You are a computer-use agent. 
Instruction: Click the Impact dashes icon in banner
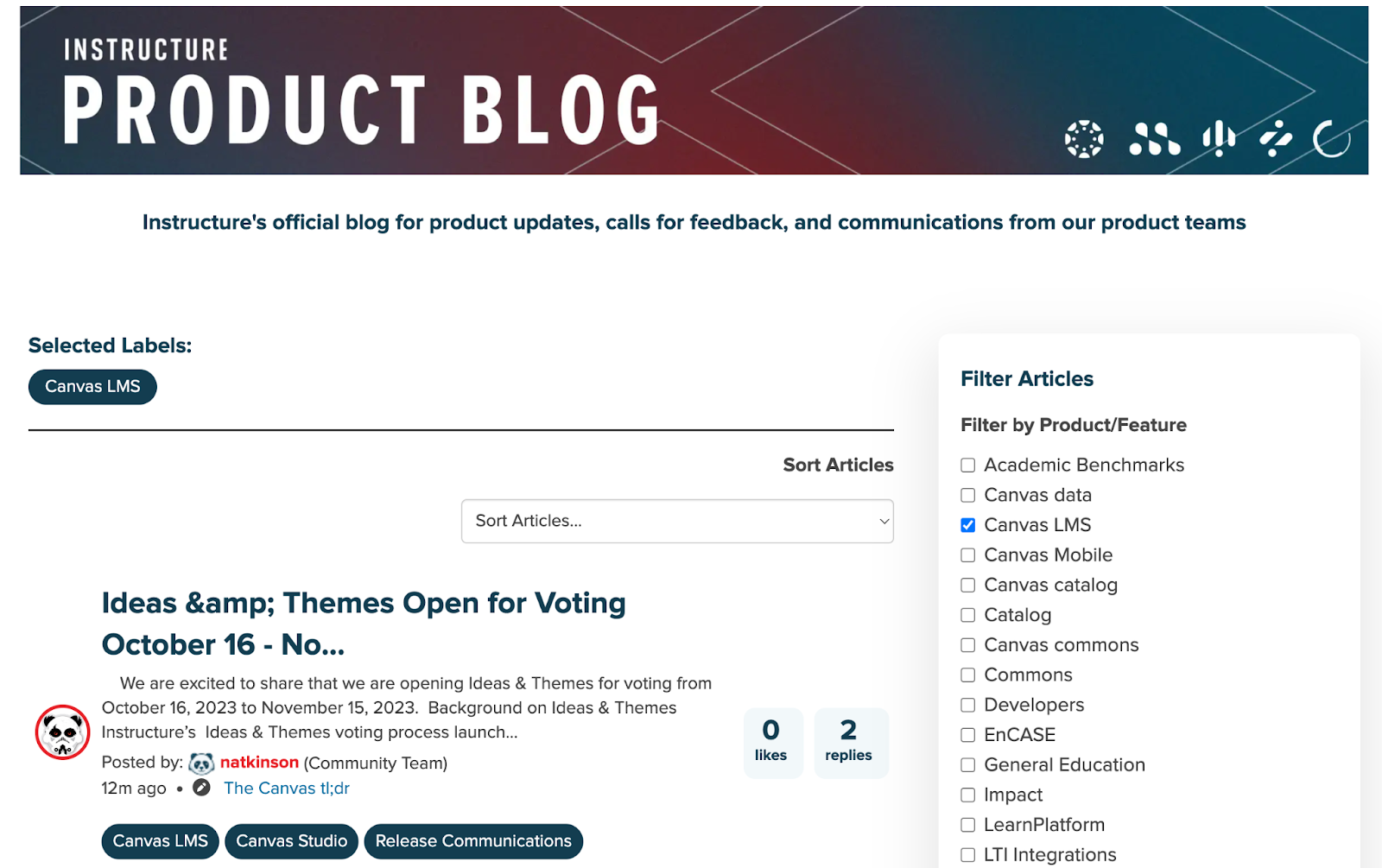coord(1276,138)
